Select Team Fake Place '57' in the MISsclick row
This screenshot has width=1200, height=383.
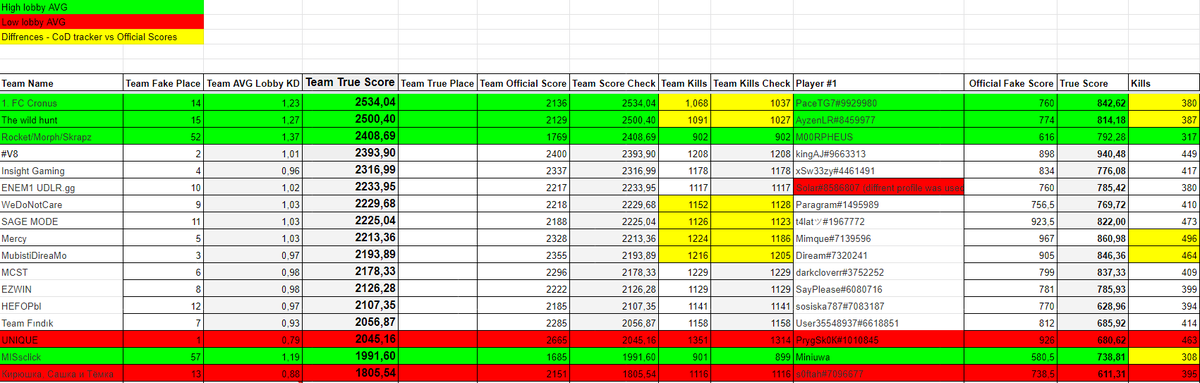tap(163, 358)
